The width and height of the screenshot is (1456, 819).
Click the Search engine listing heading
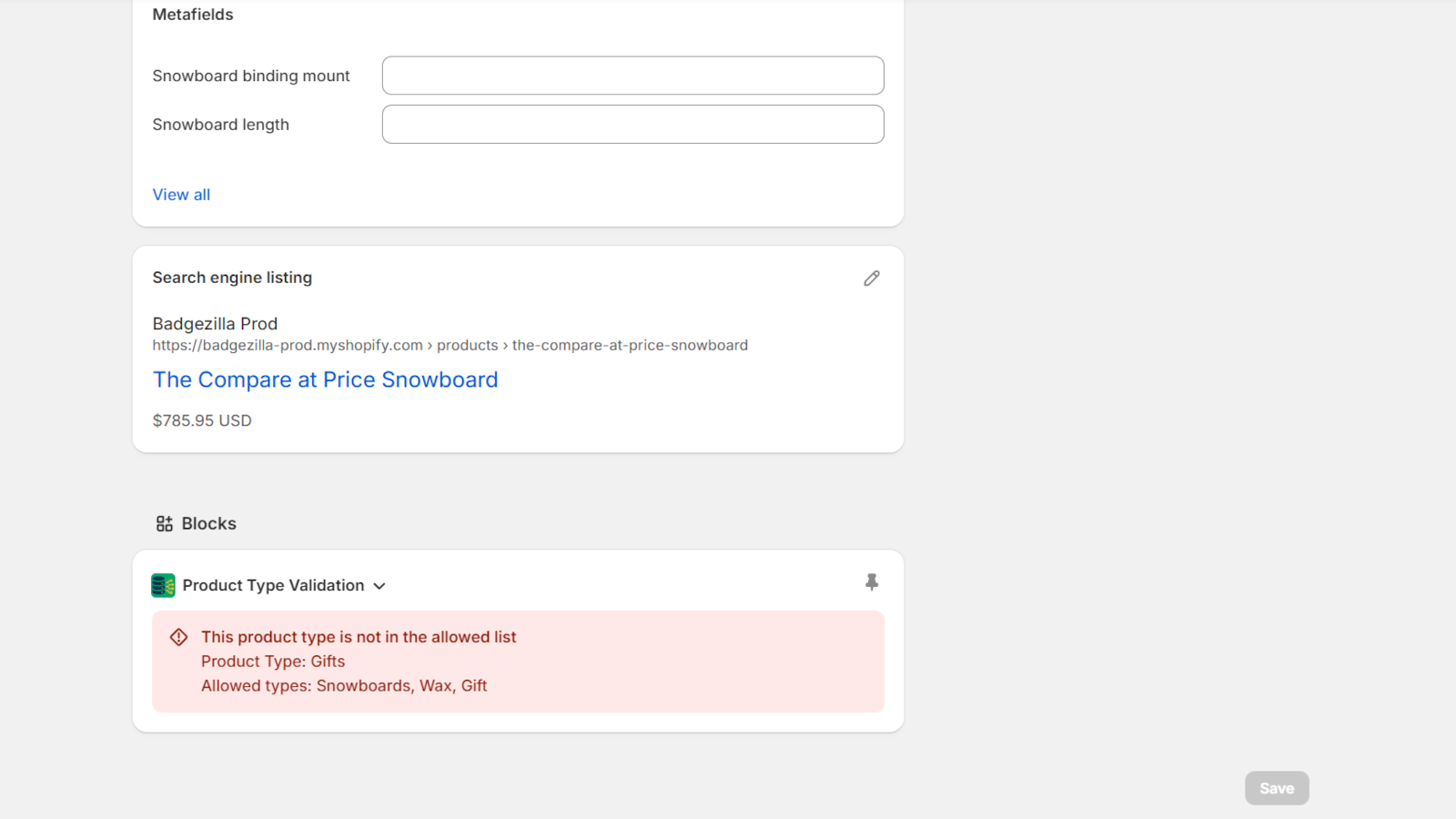232,278
